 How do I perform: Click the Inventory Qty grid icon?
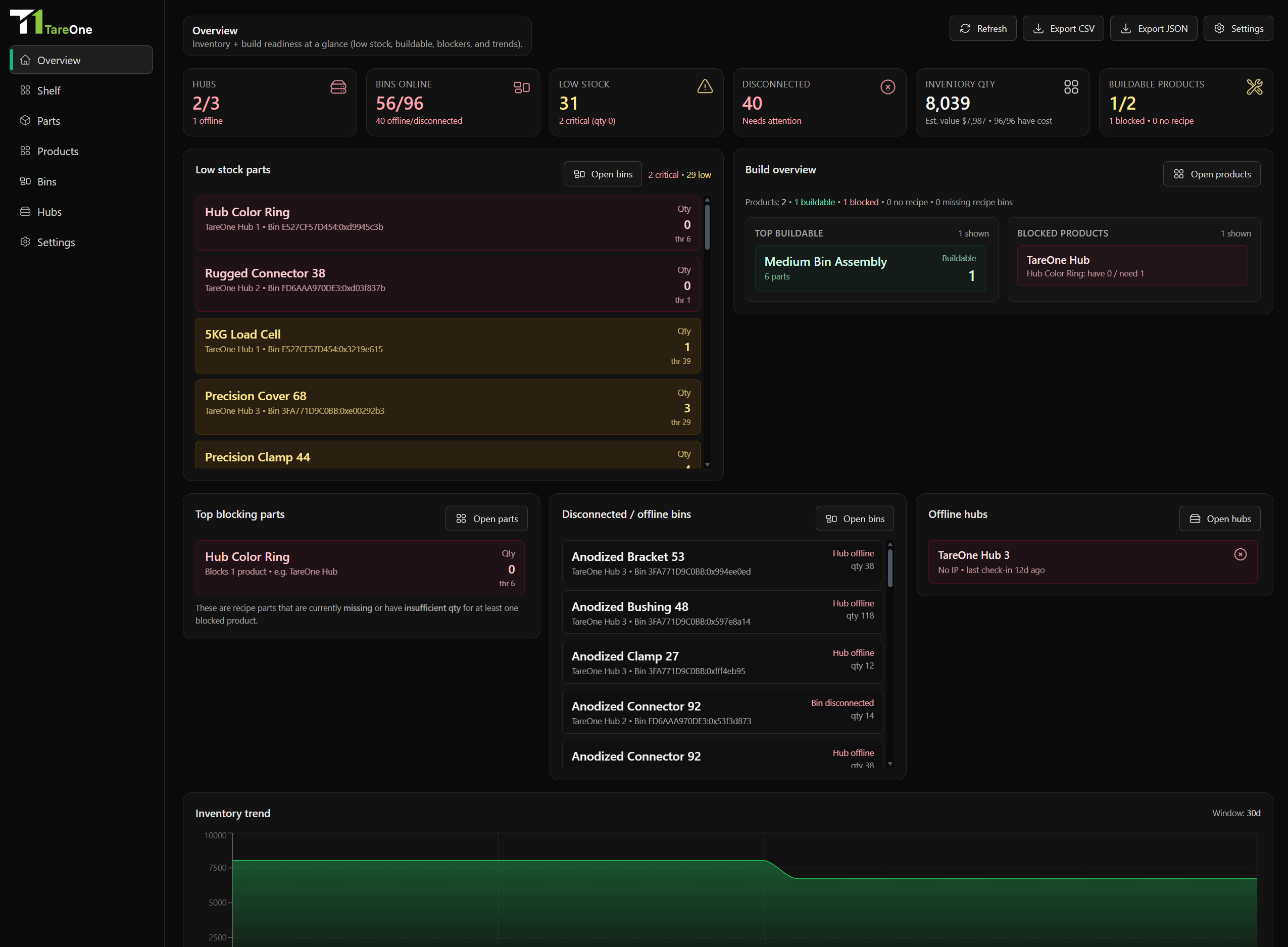coord(1070,87)
